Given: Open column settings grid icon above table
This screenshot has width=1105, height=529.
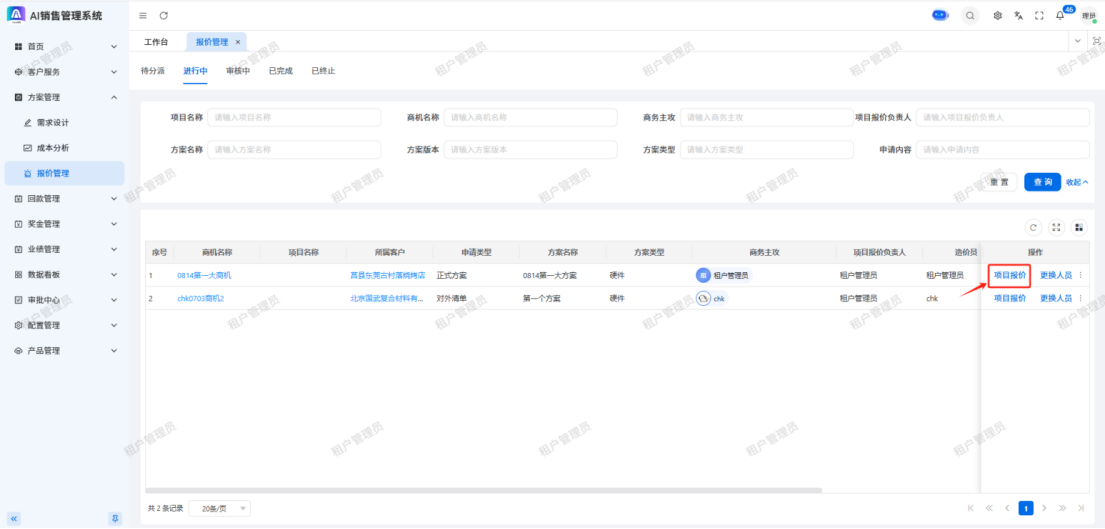Looking at the screenshot, I should (1078, 227).
